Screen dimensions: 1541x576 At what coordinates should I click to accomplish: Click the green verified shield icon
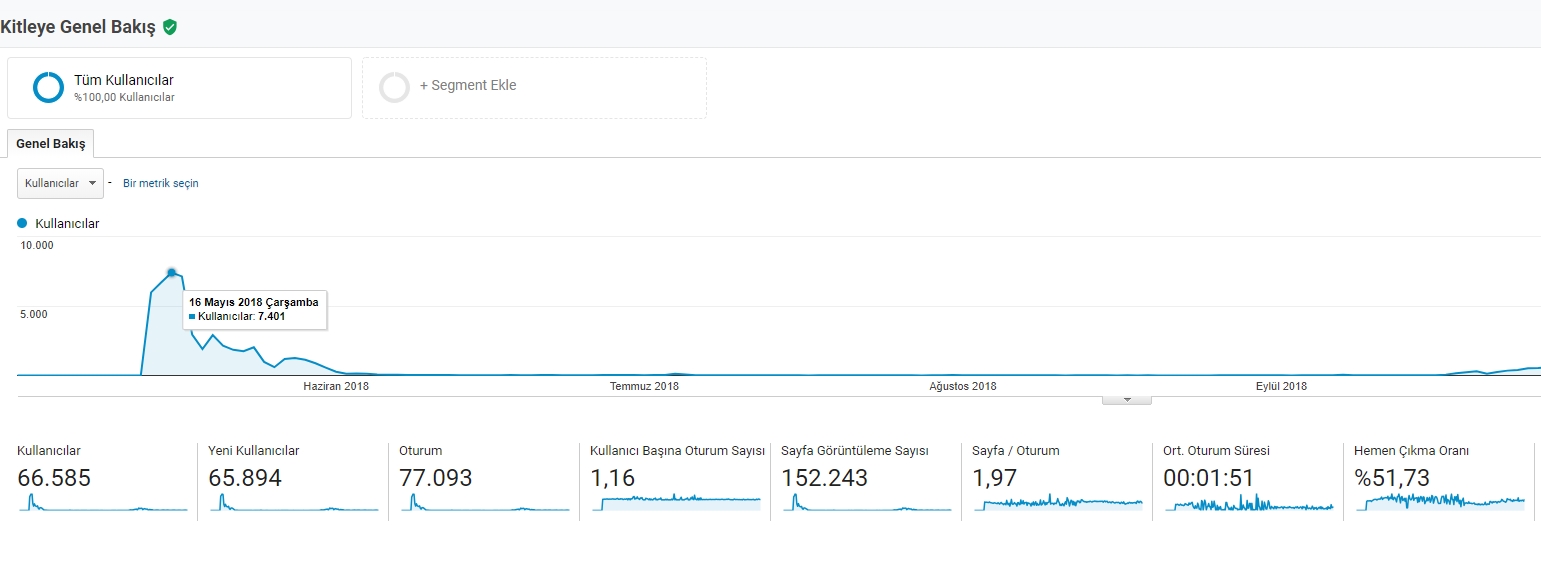[x=170, y=27]
